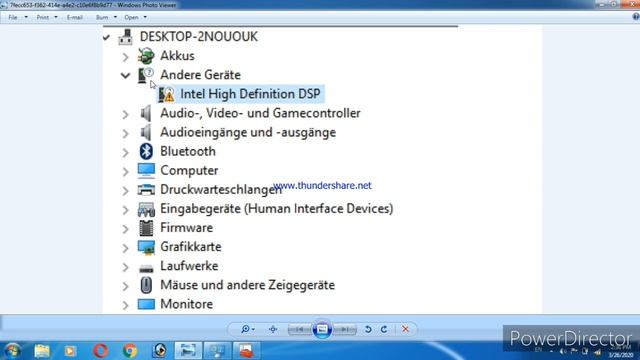Click the Help question mark icon
The height and width of the screenshot is (360, 640).
[x=636, y=17]
